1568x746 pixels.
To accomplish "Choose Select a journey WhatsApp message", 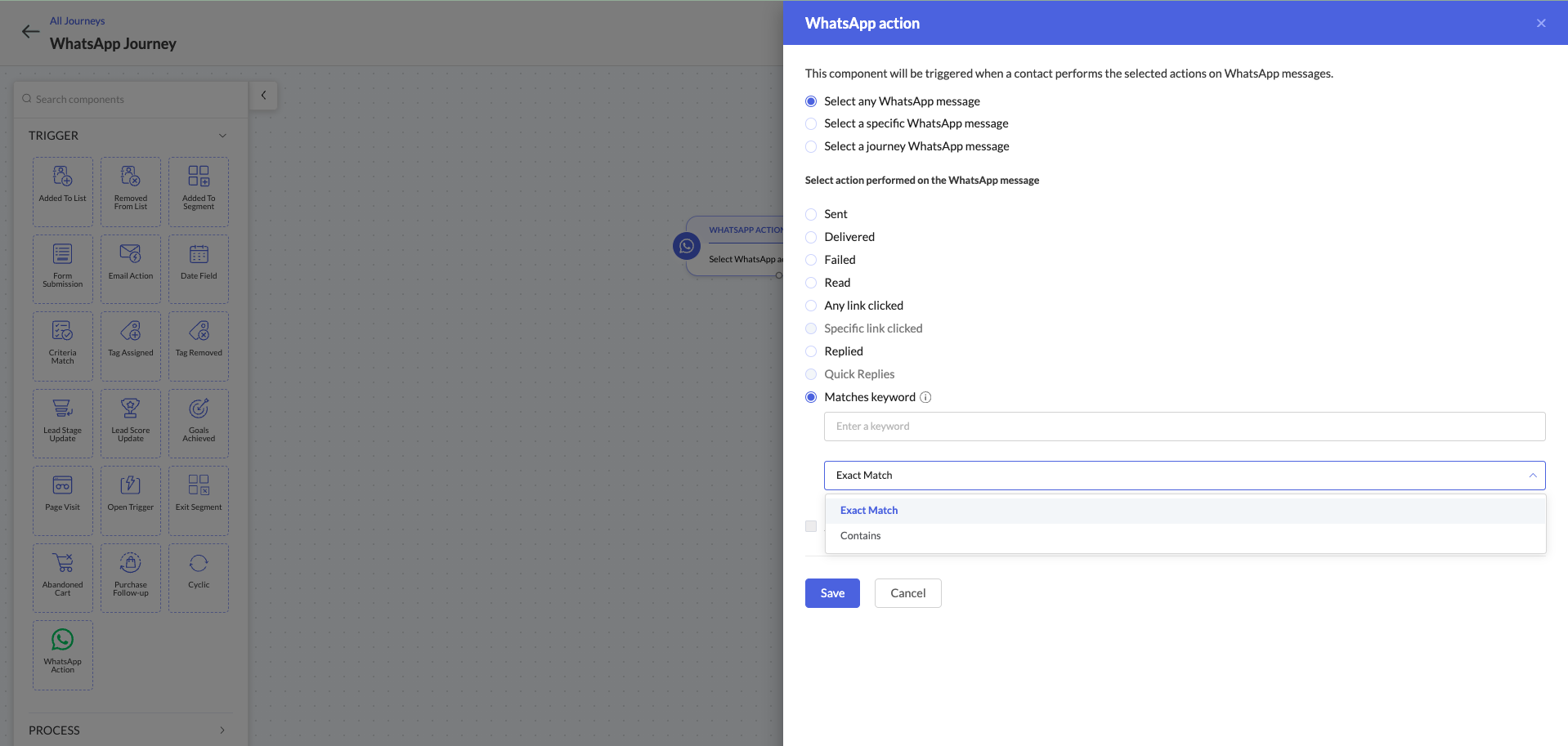I will [x=811, y=146].
